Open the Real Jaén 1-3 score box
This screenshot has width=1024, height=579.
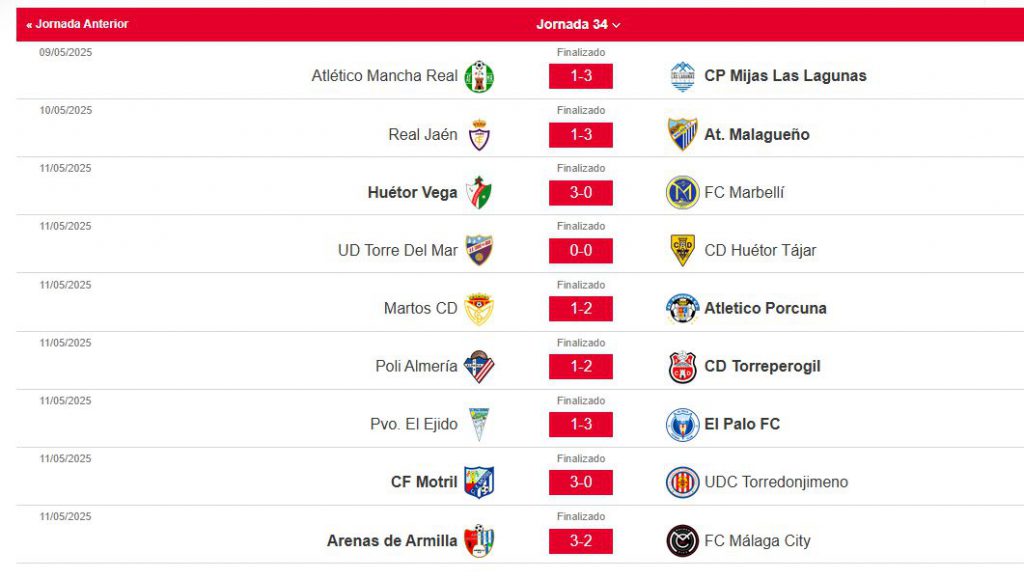point(581,134)
